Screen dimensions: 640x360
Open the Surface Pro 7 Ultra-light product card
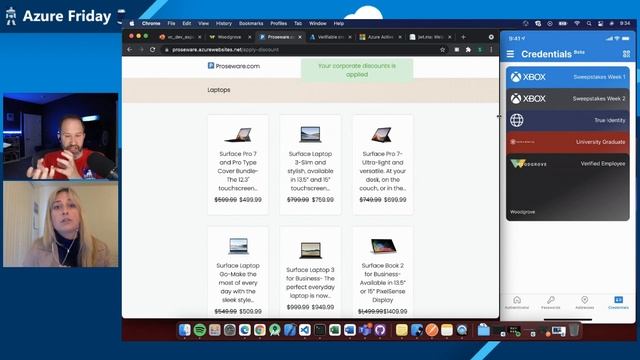[382, 164]
